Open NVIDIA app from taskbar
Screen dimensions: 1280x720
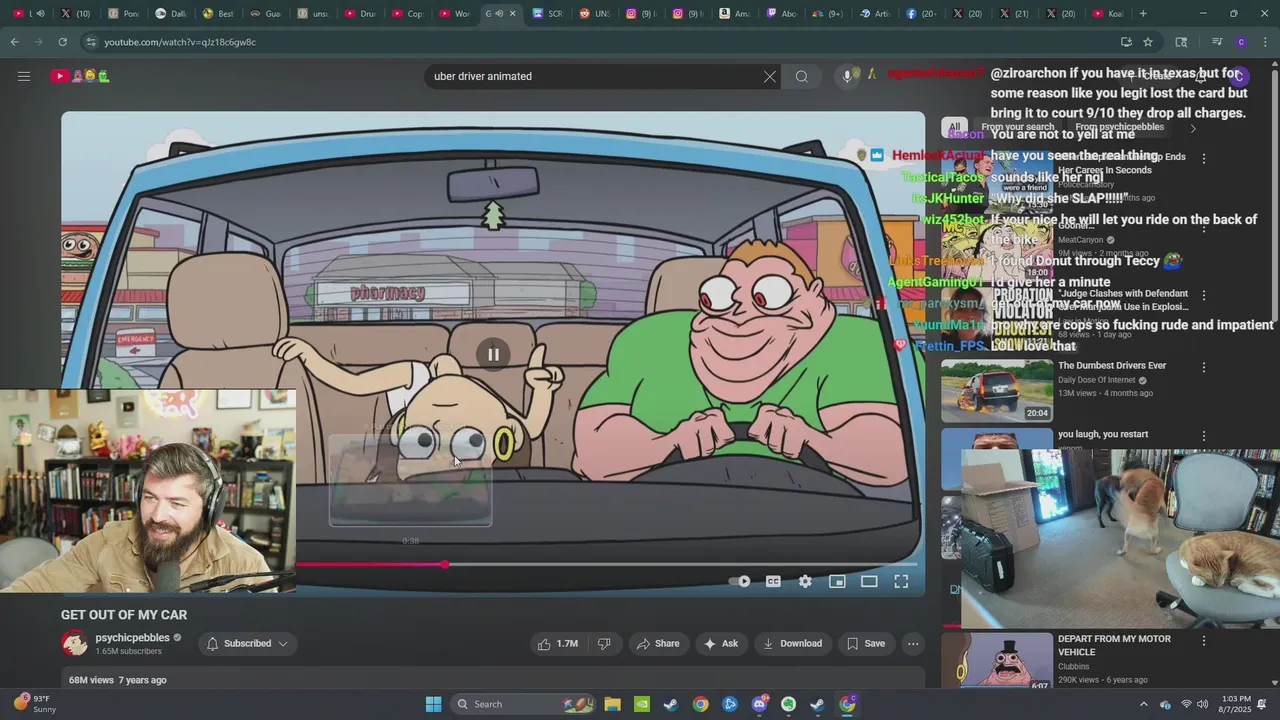click(641, 704)
